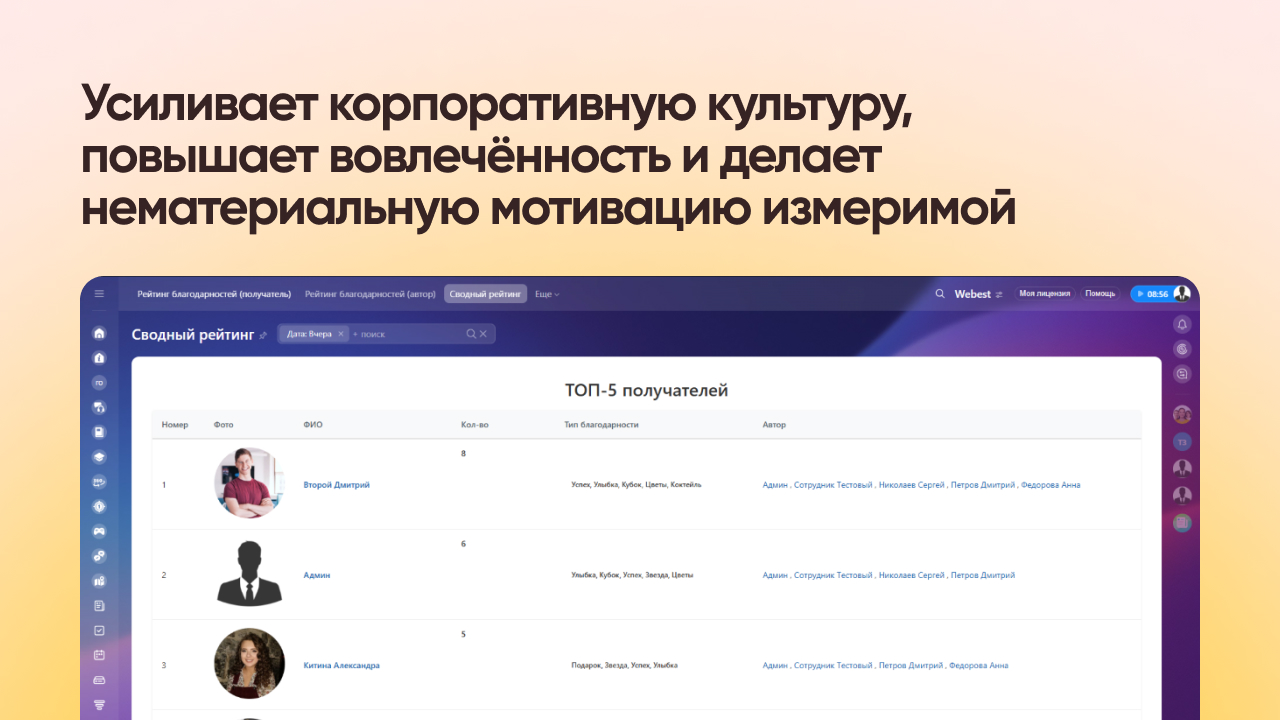Click the search magnifier in the top bar
1280x720 pixels.
click(940, 293)
